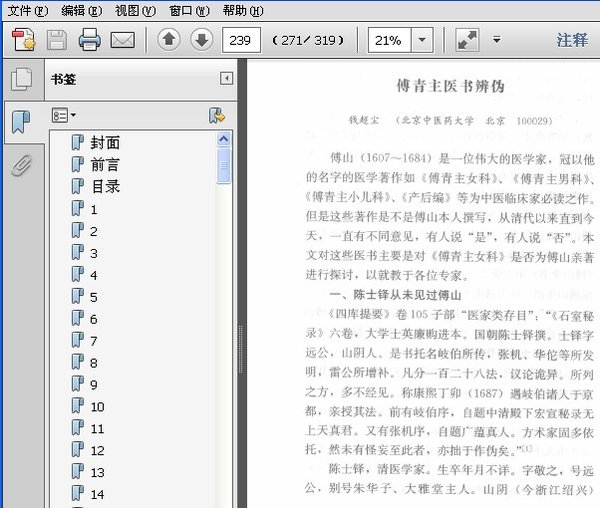Click the page count text (271/319)
The image size is (600, 508).
(308, 40)
